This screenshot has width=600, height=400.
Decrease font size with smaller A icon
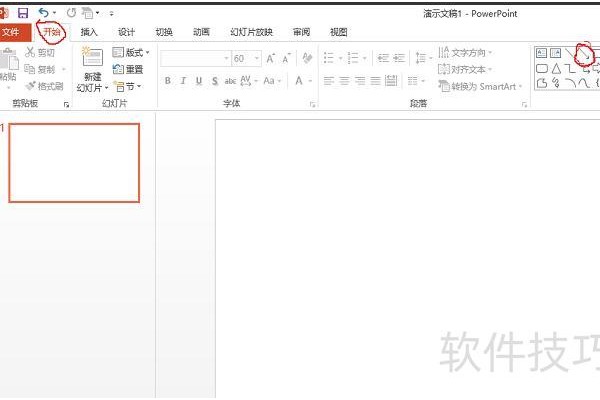pos(286,59)
